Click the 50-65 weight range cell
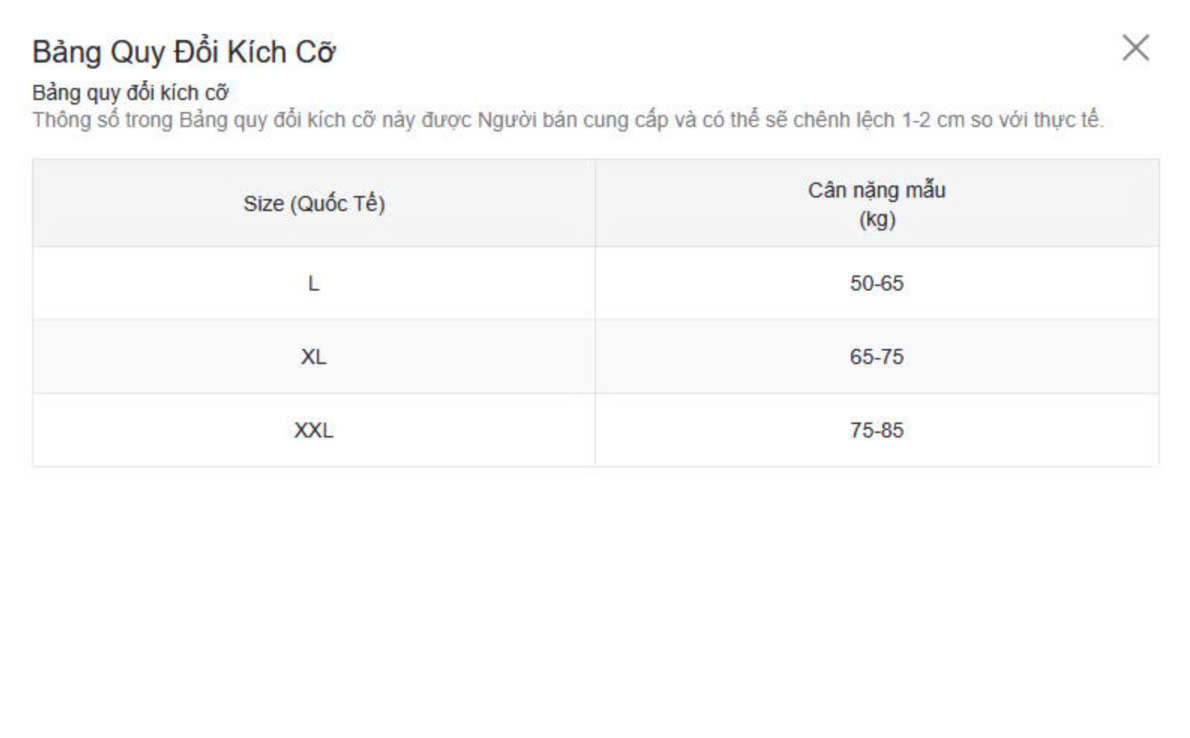The image size is (1190, 738). tap(877, 284)
